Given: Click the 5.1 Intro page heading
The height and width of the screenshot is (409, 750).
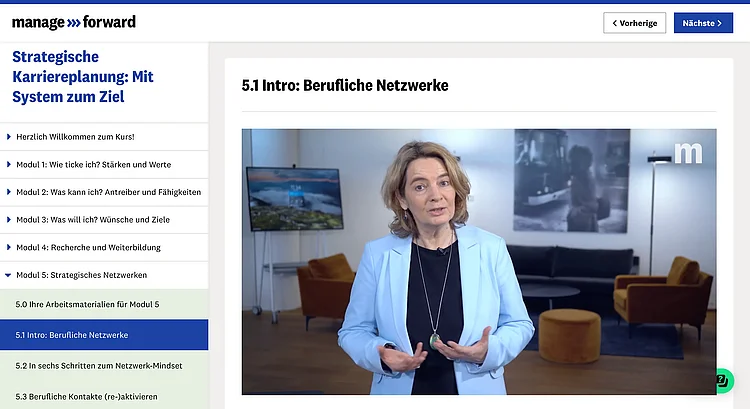Looking at the screenshot, I should pos(345,86).
